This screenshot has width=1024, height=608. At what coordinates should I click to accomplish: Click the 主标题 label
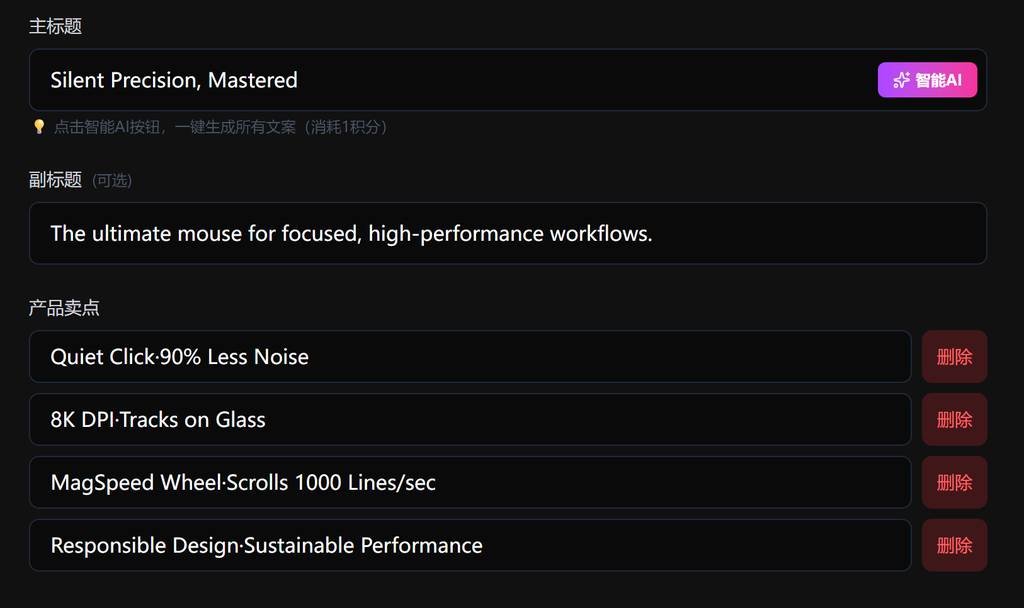point(55,26)
